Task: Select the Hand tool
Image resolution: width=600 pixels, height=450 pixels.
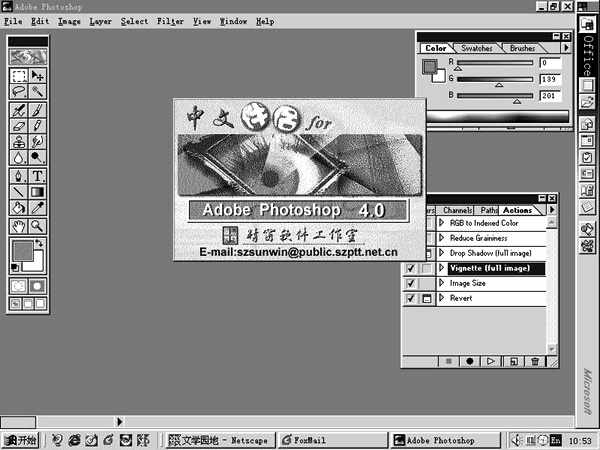Action: [18, 226]
